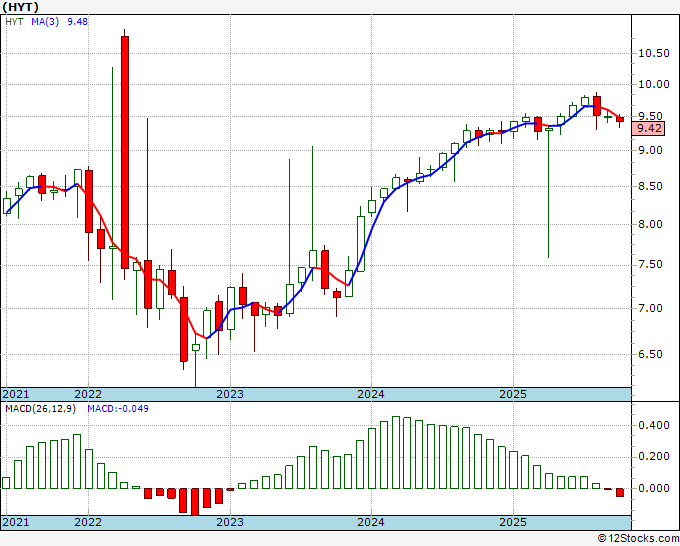
Task: Click the MACD(26,12,9) indicator label
Action: tap(41, 409)
